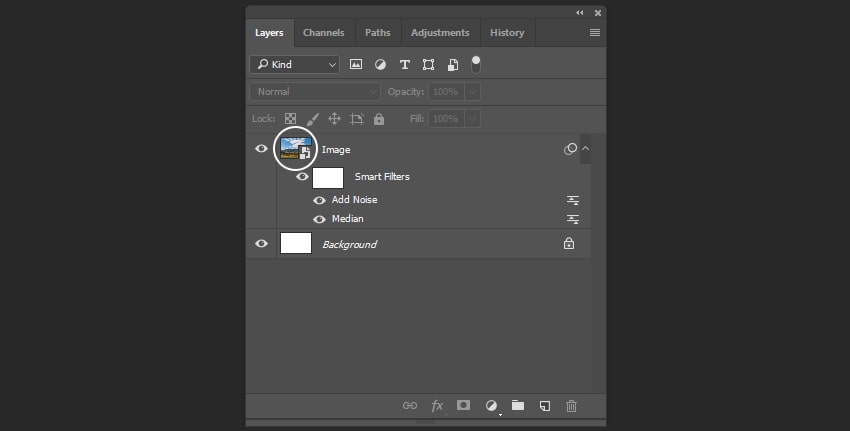Filter for pixel layers

(356, 65)
